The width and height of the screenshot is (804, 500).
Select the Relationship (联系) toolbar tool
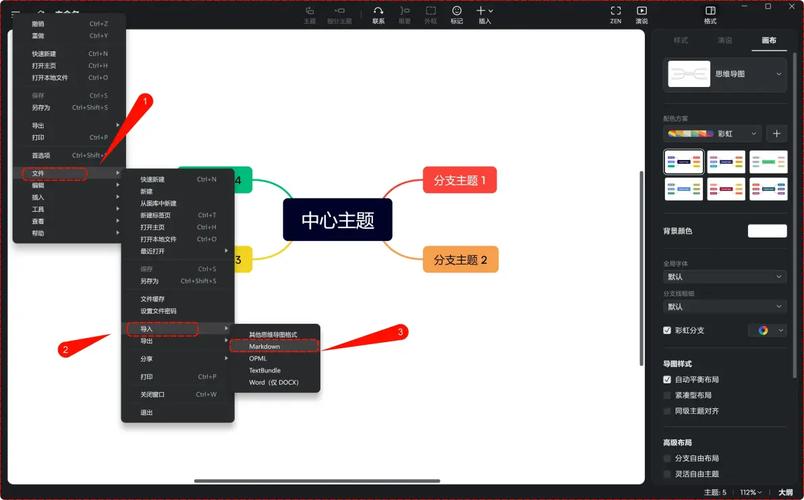pos(378,11)
